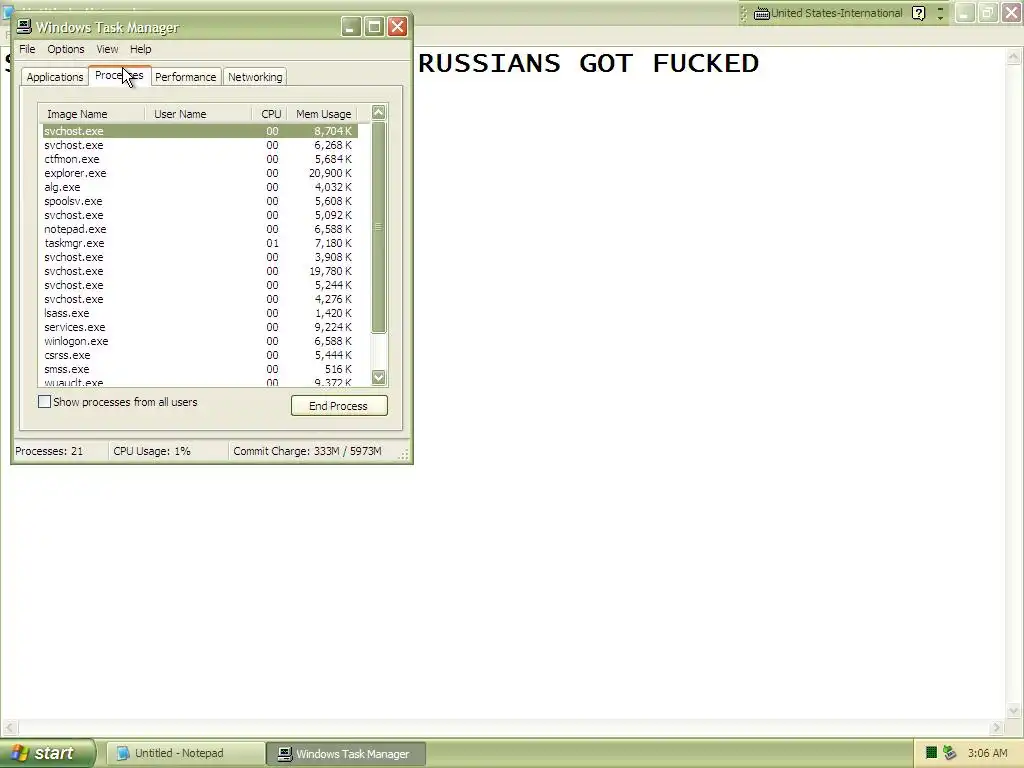
Task: Select svchost.exe using 6,268 K
Action: (200, 145)
